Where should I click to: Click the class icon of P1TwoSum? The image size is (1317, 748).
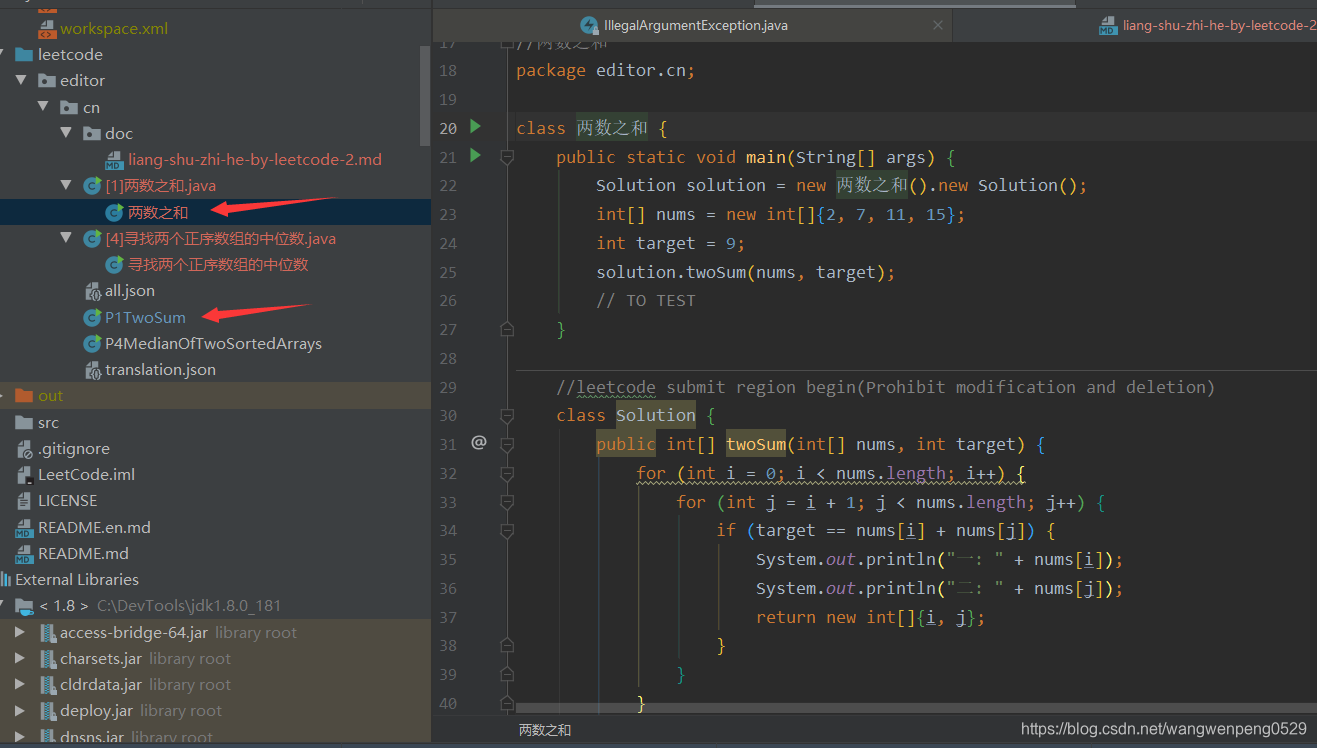(x=93, y=317)
